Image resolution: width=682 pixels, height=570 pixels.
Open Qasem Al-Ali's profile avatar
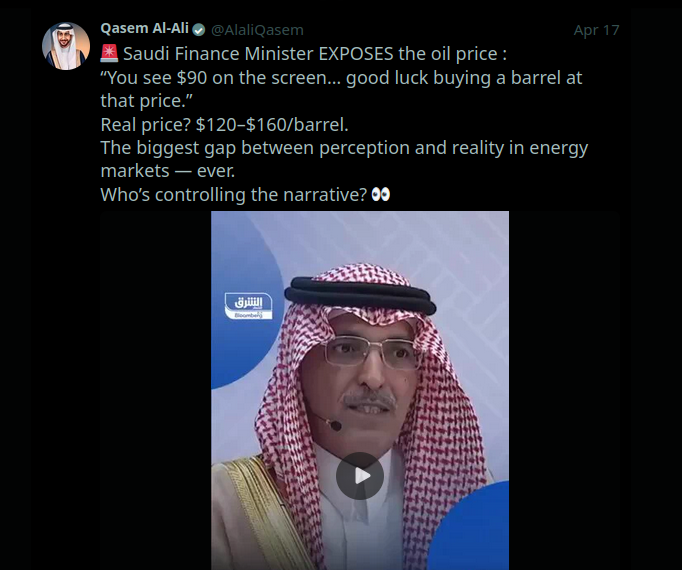coord(66,46)
